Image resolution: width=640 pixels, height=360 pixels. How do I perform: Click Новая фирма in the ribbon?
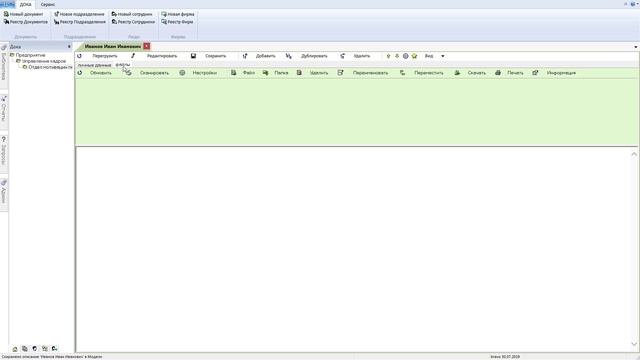click(178, 14)
